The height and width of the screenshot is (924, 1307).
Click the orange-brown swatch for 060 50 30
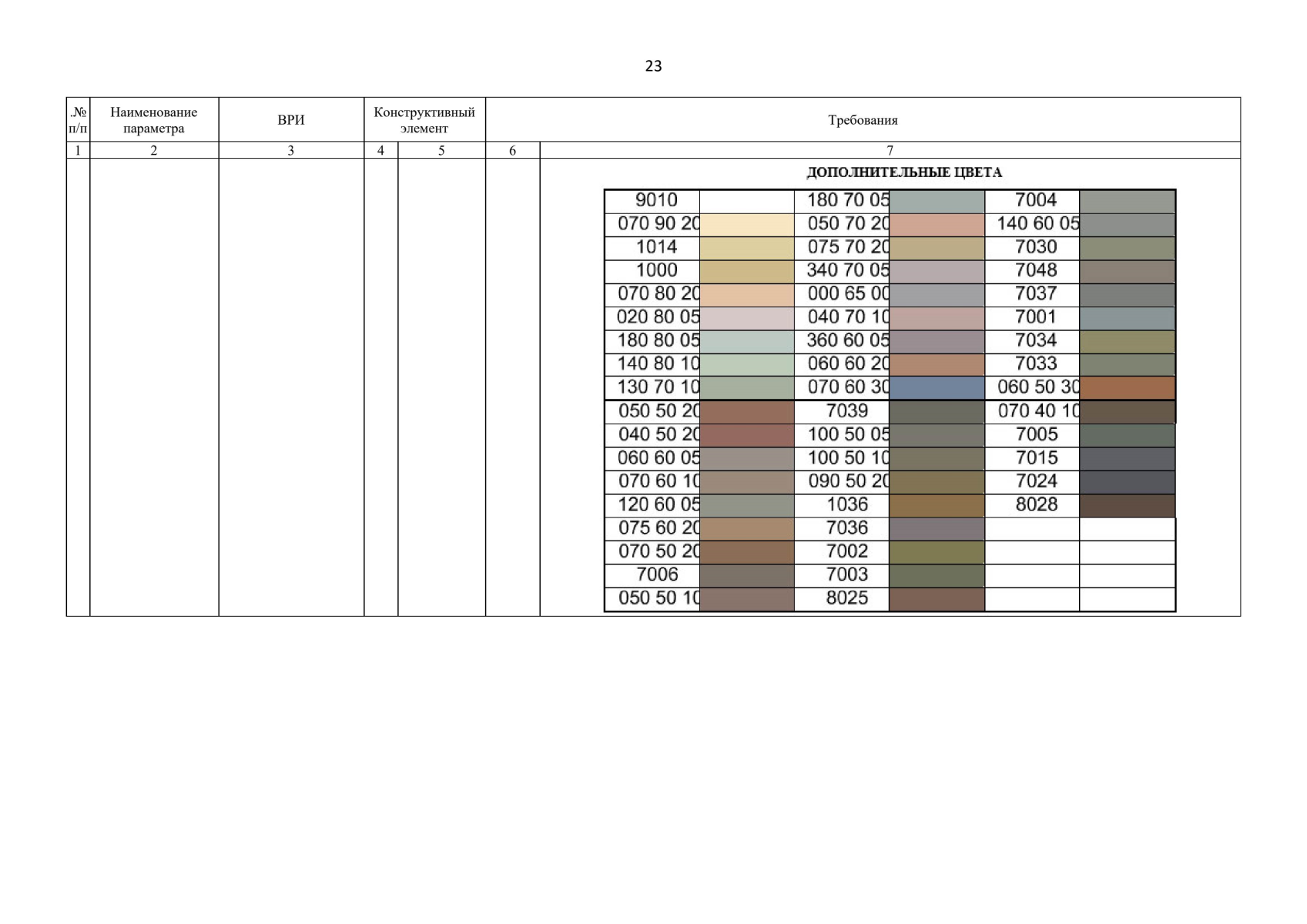(1127, 387)
